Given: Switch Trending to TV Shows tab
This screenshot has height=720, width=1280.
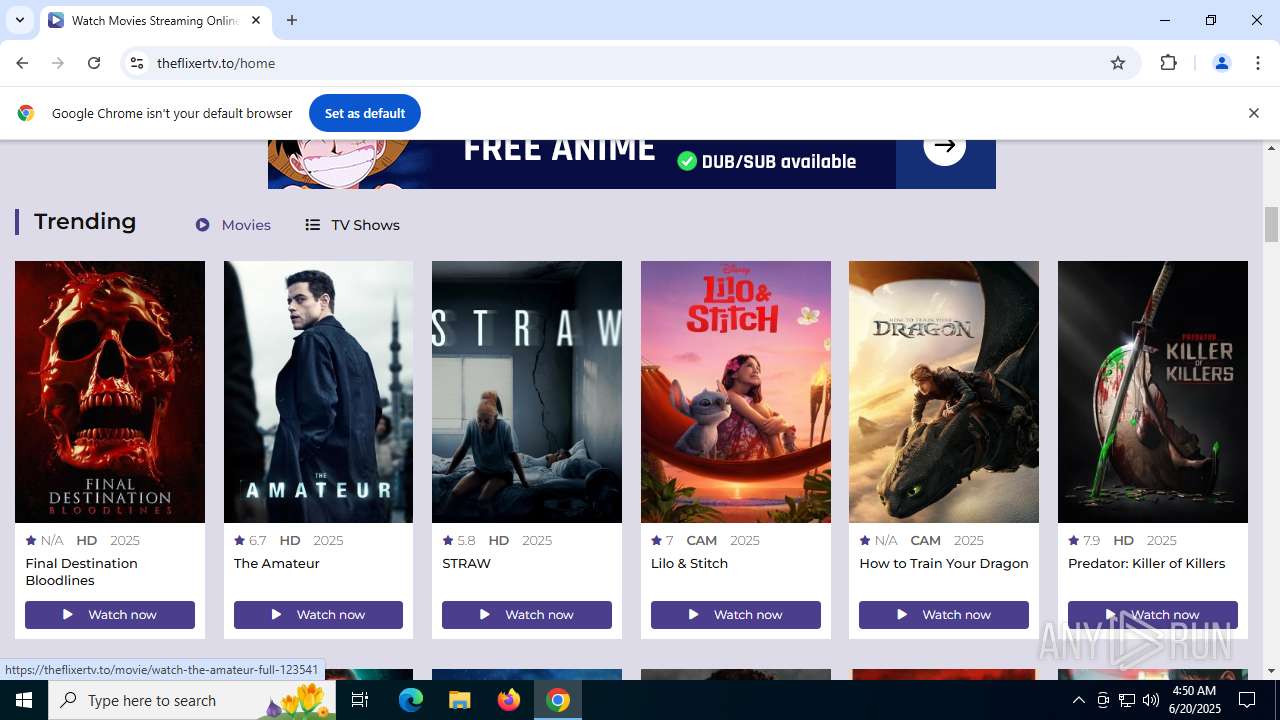Looking at the screenshot, I should 352,225.
